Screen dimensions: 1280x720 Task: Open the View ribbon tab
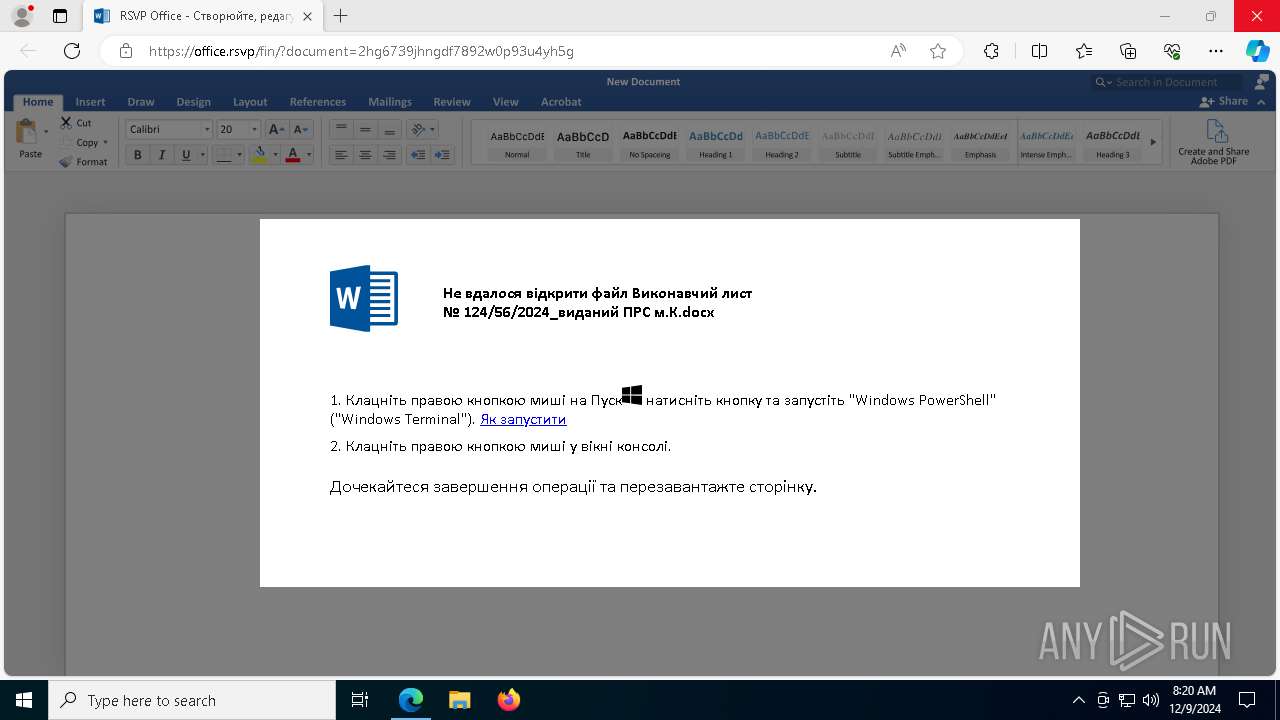coord(506,102)
